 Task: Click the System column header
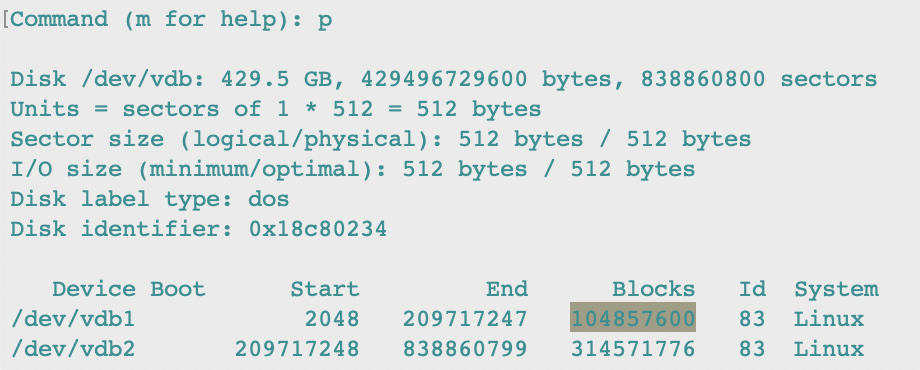(x=836, y=289)
